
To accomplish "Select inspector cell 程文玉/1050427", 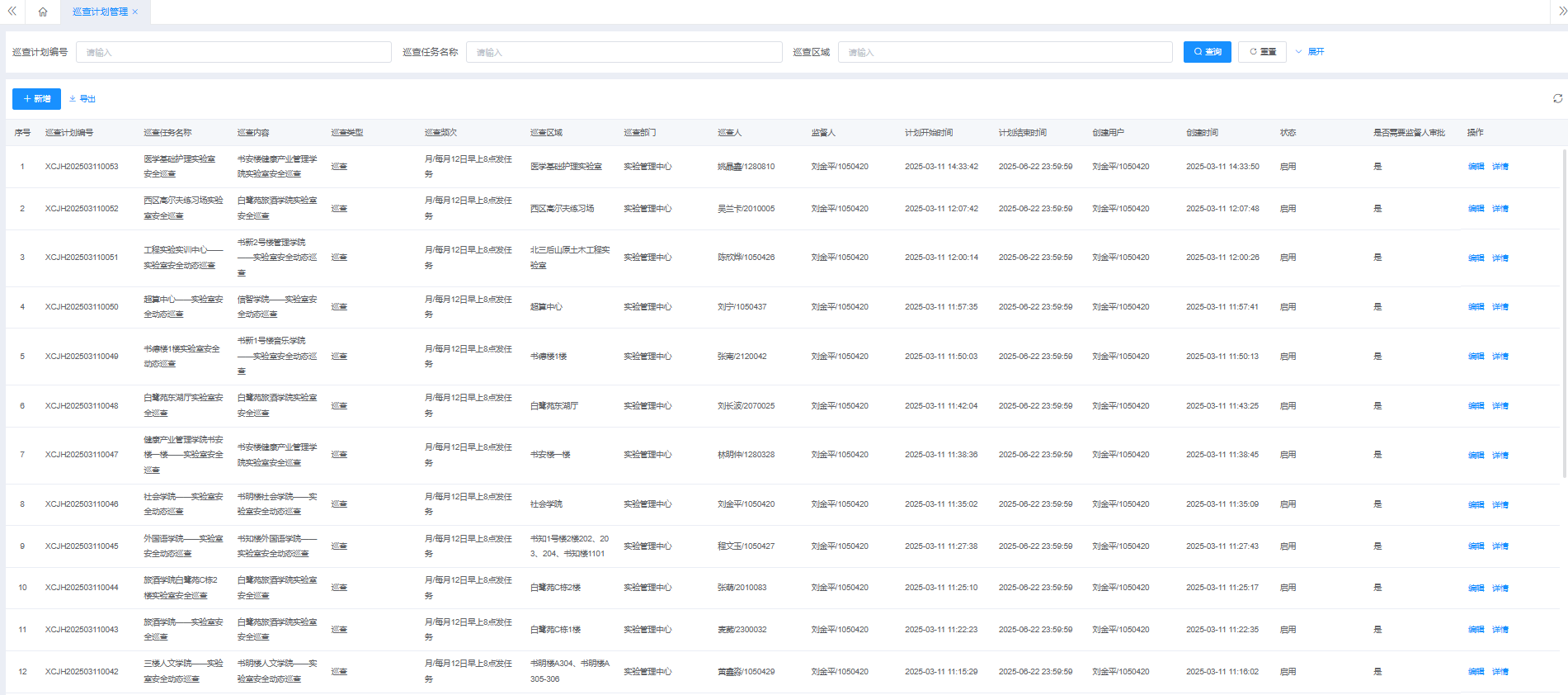I will 746,546.
